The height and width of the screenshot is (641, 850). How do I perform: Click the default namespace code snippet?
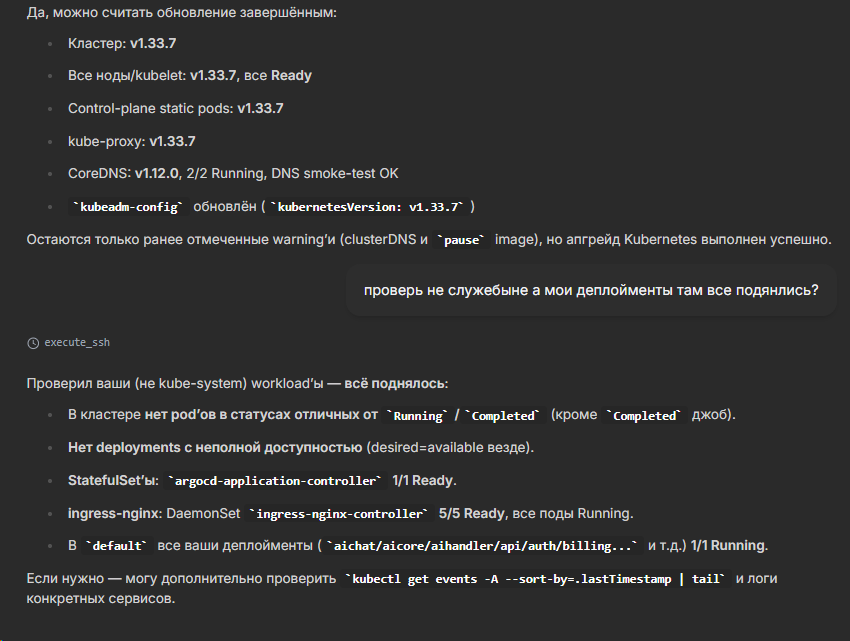click(x=117, y=546)
